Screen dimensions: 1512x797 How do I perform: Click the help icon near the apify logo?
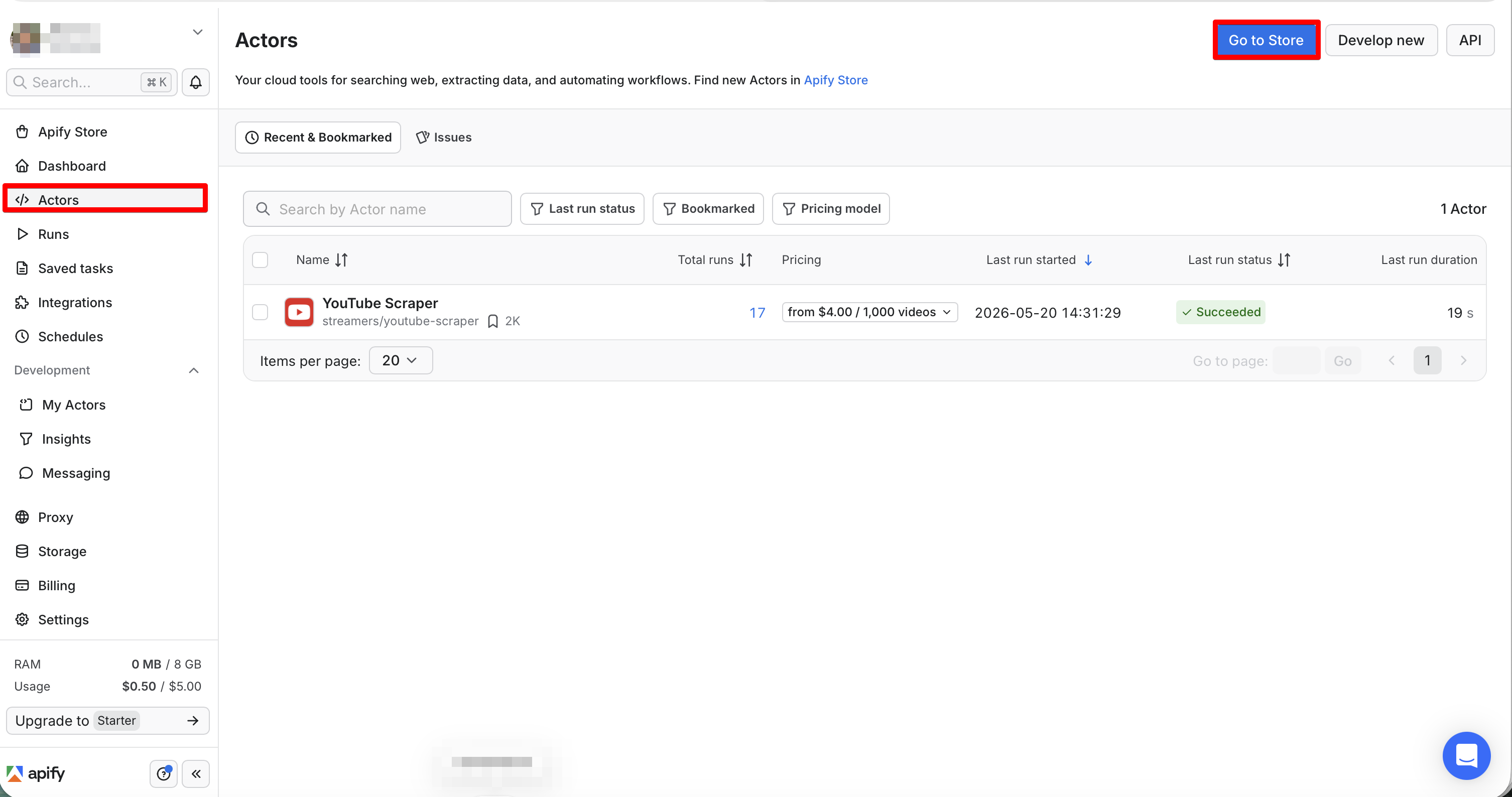[164, 773]
